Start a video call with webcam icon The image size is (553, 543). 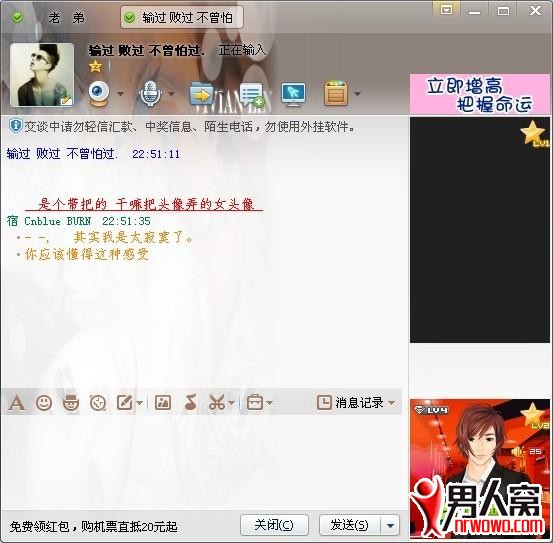click(98, 93)
